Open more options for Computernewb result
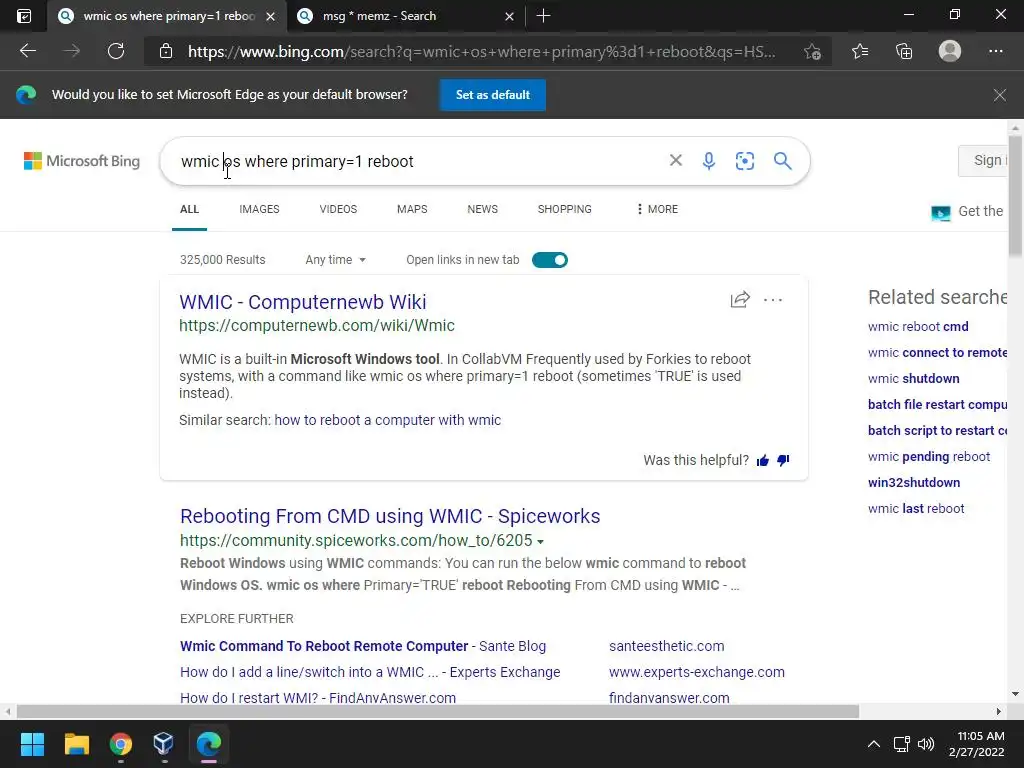Screen dimensions: 1024x768 pos(773,300)
